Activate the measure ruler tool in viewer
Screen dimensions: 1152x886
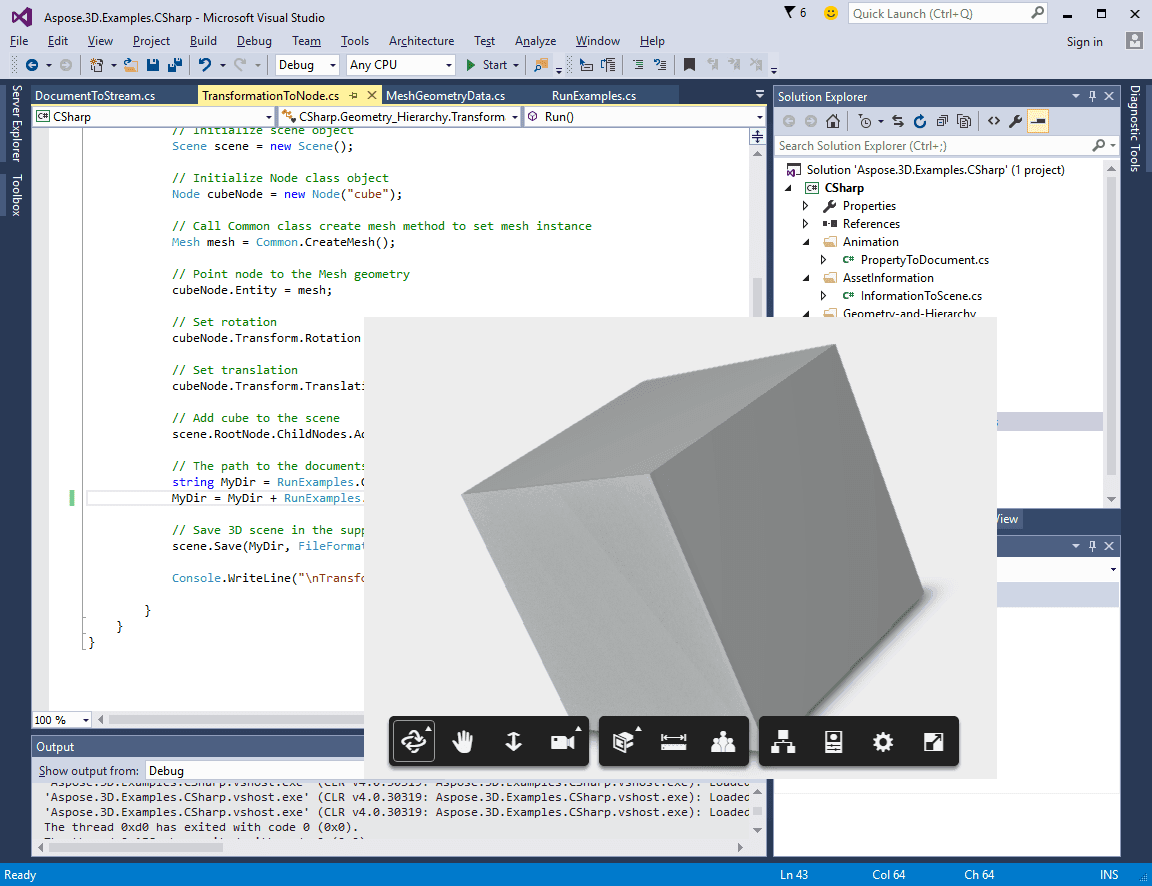pos(673,742)
